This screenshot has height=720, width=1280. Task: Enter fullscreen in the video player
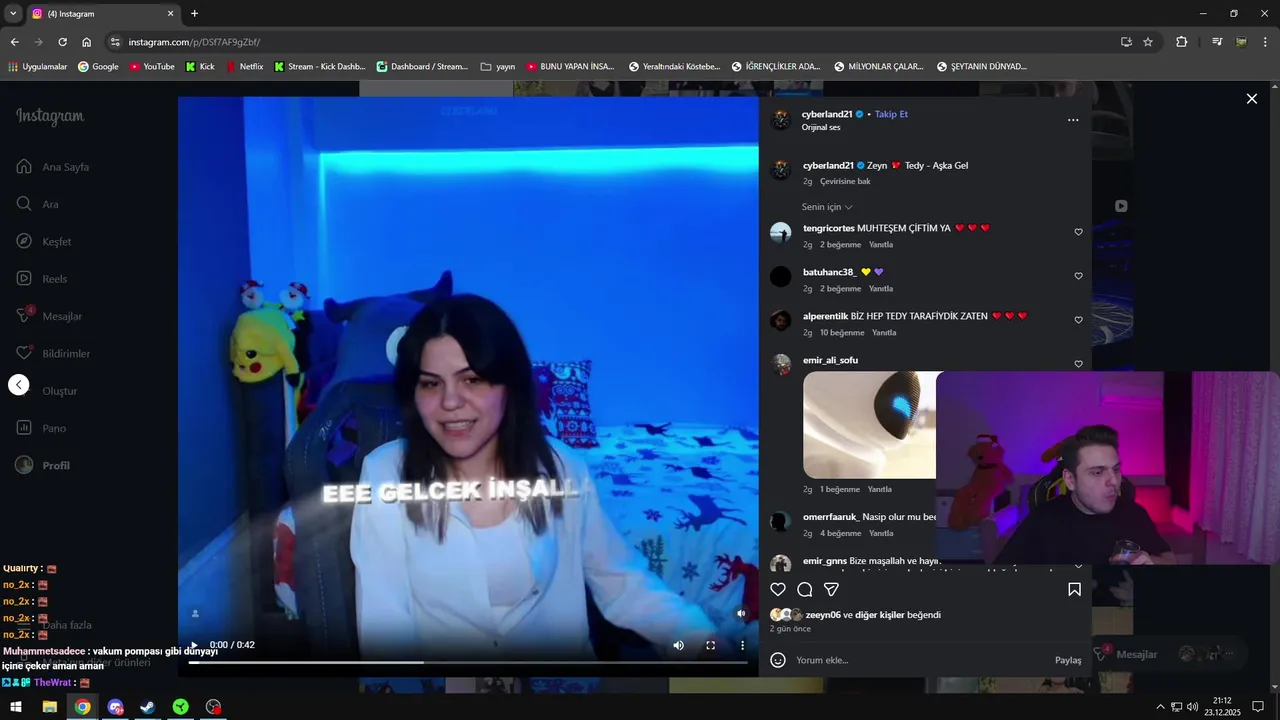pos(710,645)
